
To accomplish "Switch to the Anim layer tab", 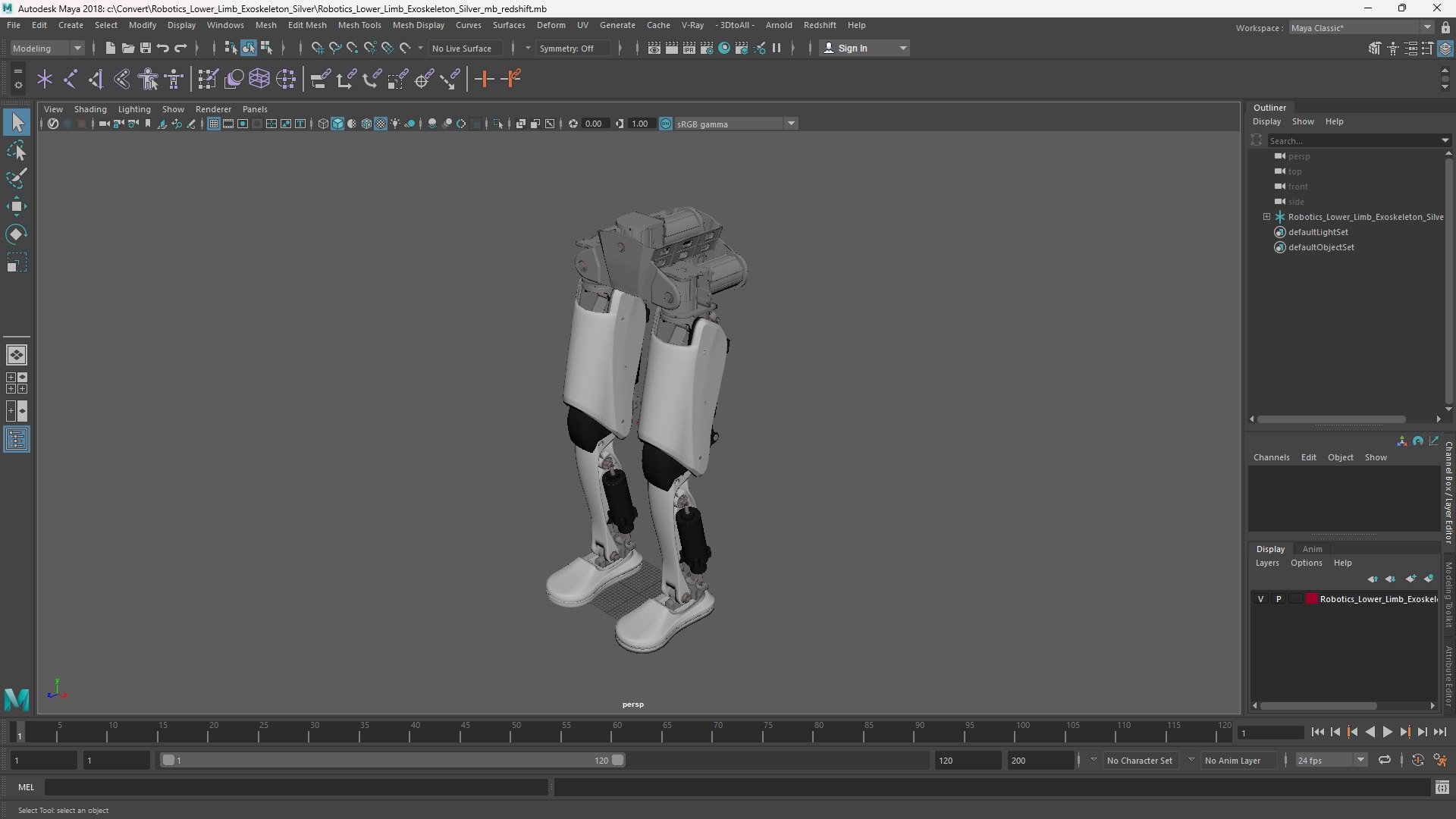I will (1312, 549).
